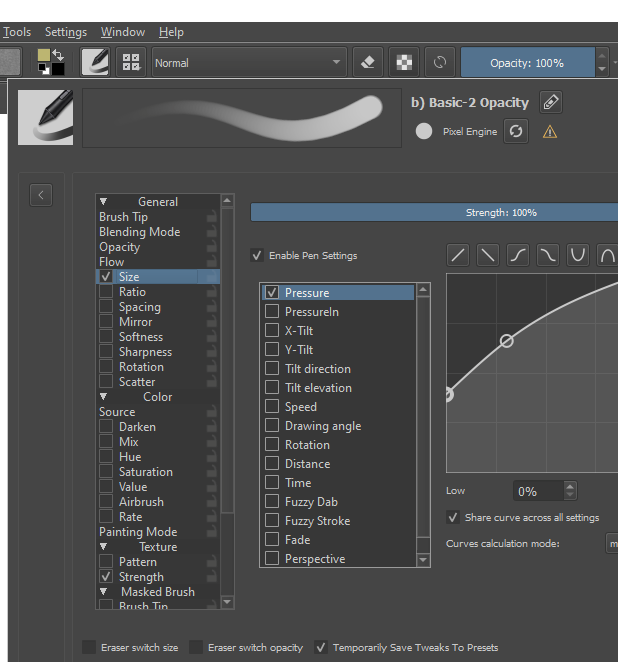The image size is (618, 662).
Task: Click the choose brush preset grid icon
Action: click(131, 62)
